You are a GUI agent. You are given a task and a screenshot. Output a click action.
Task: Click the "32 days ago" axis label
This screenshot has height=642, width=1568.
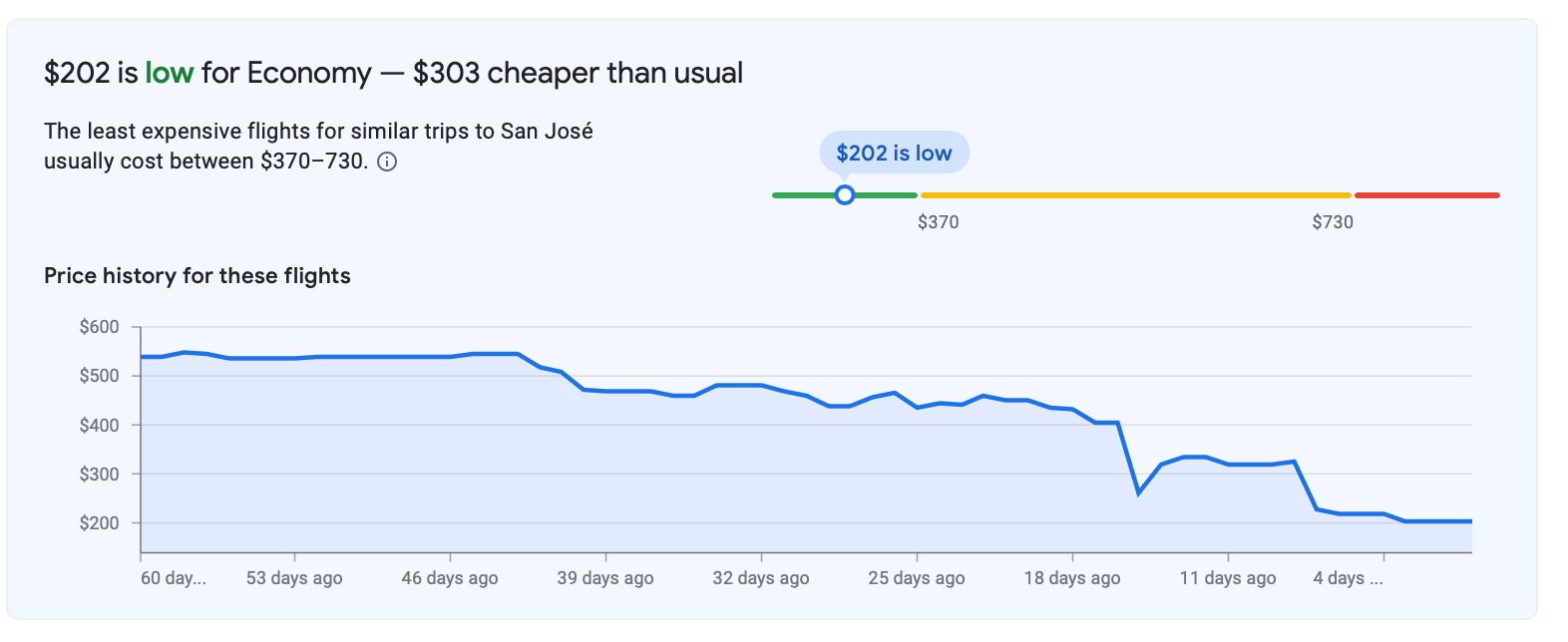pyautogui.click(x=761, y=578)
